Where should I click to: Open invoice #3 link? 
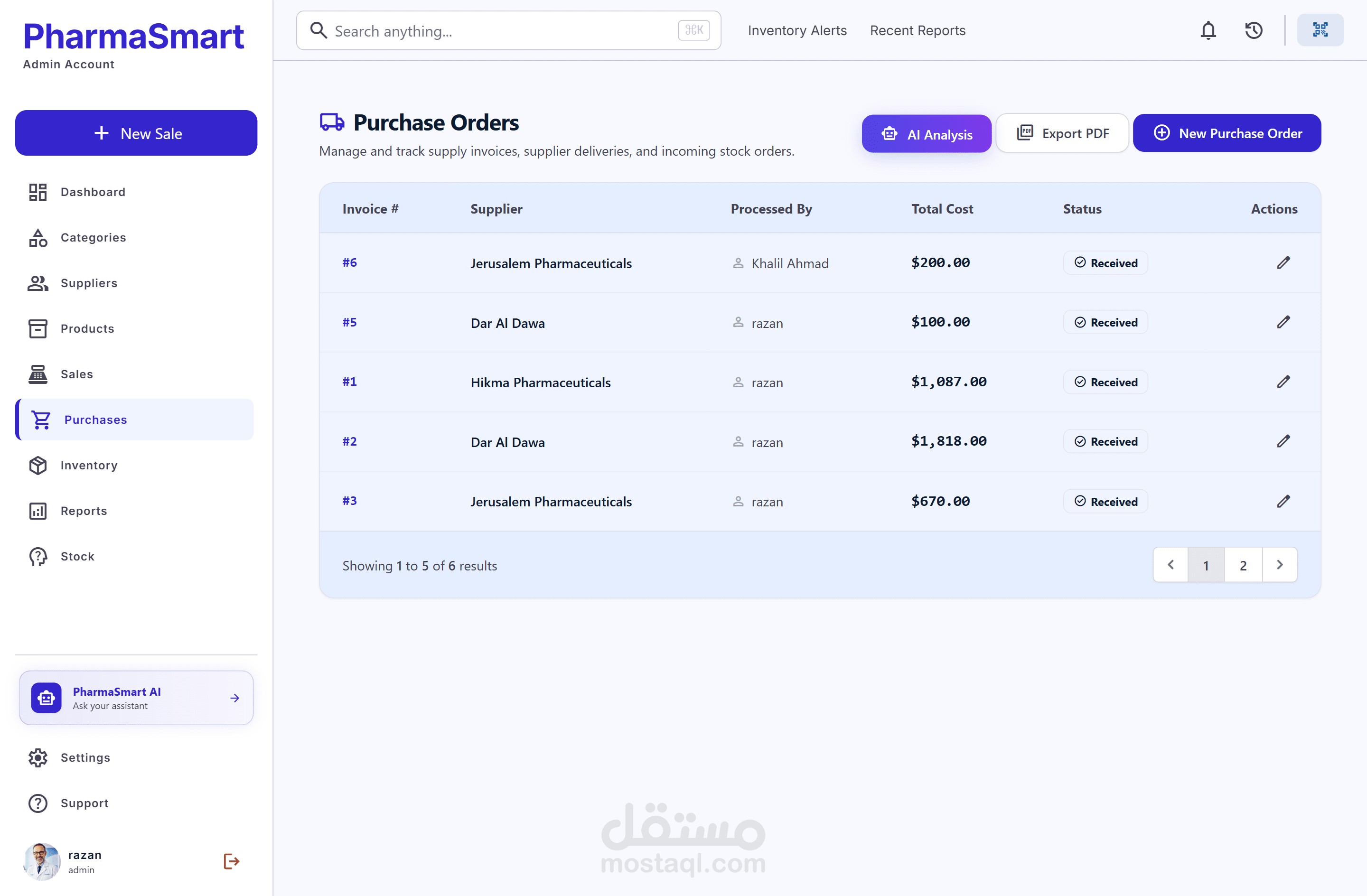(x=349, y=501)
